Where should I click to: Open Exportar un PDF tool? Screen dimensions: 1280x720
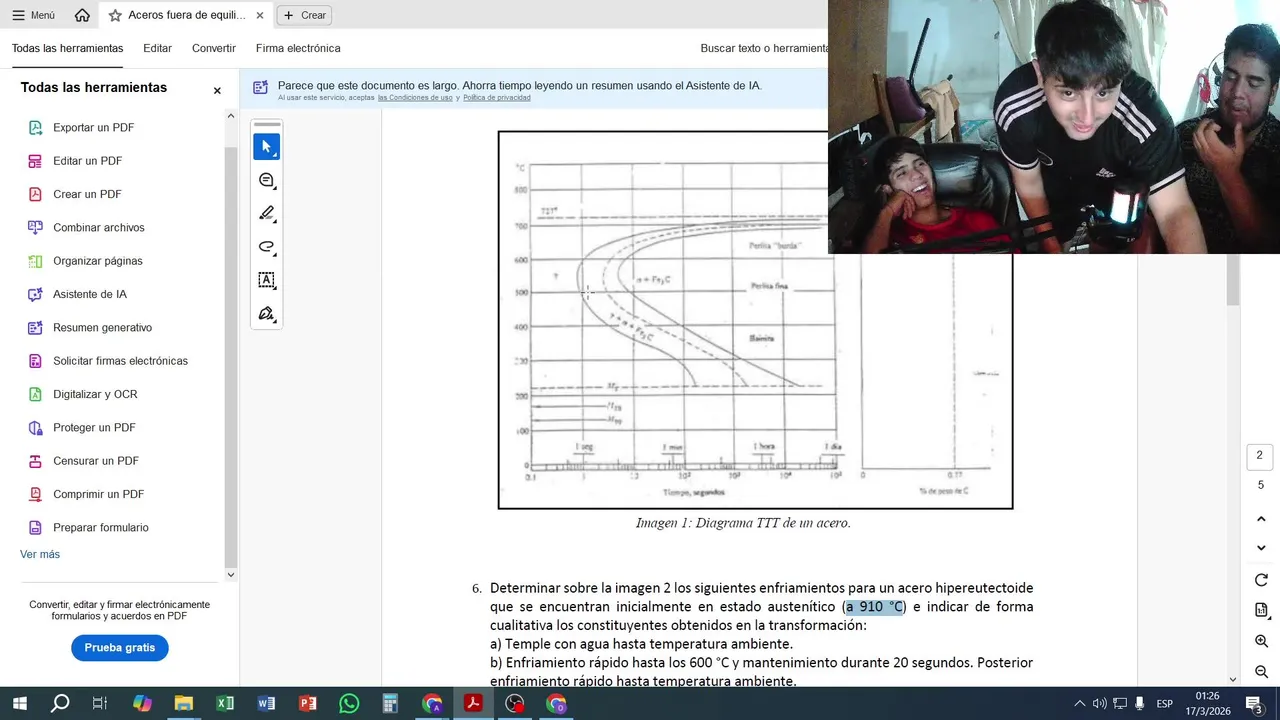click(93, 127)
